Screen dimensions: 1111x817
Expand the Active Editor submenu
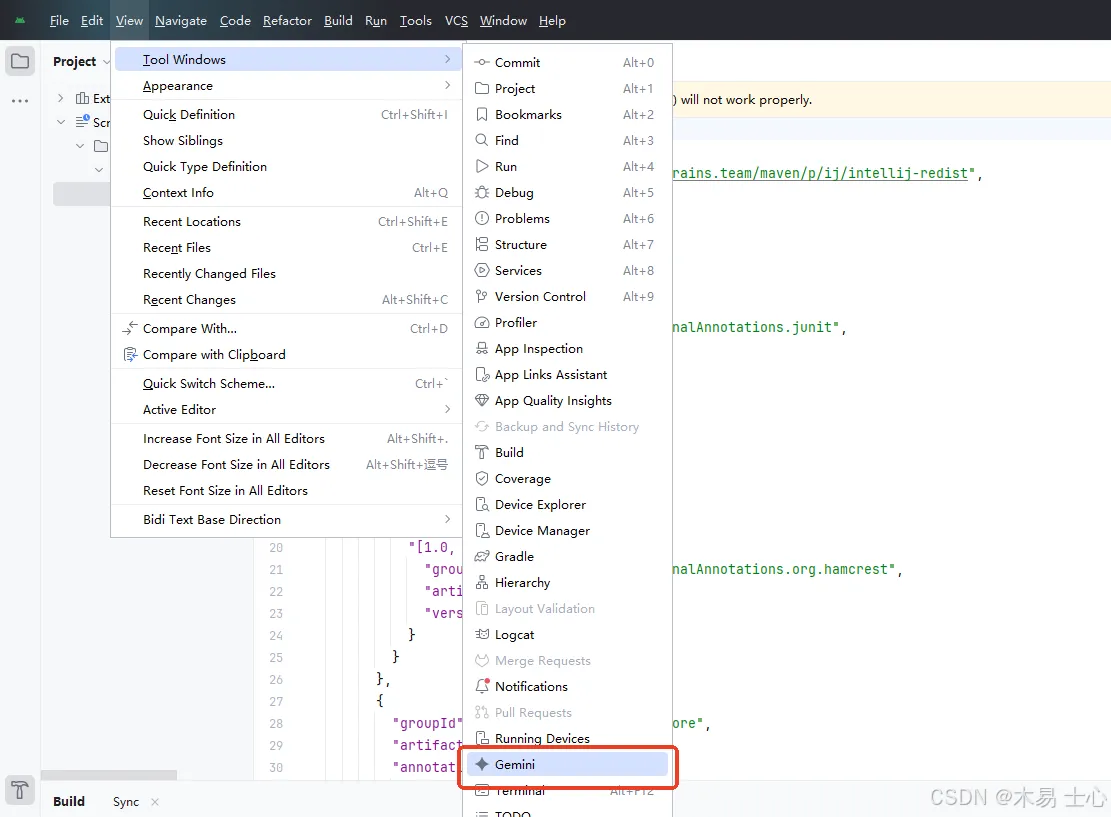[287, 410]
